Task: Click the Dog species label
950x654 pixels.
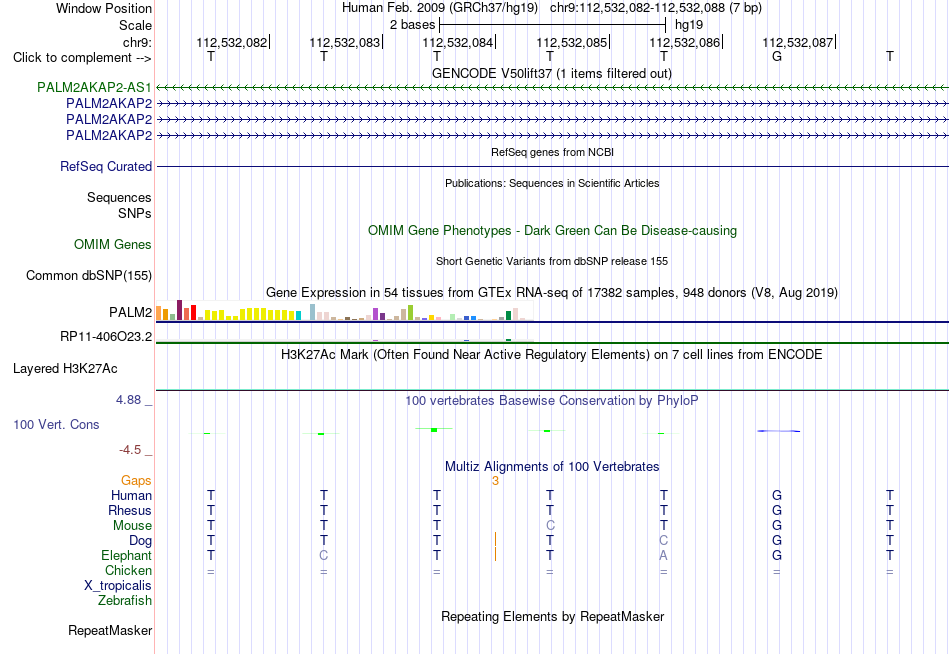Action: (x=141, y=541)
